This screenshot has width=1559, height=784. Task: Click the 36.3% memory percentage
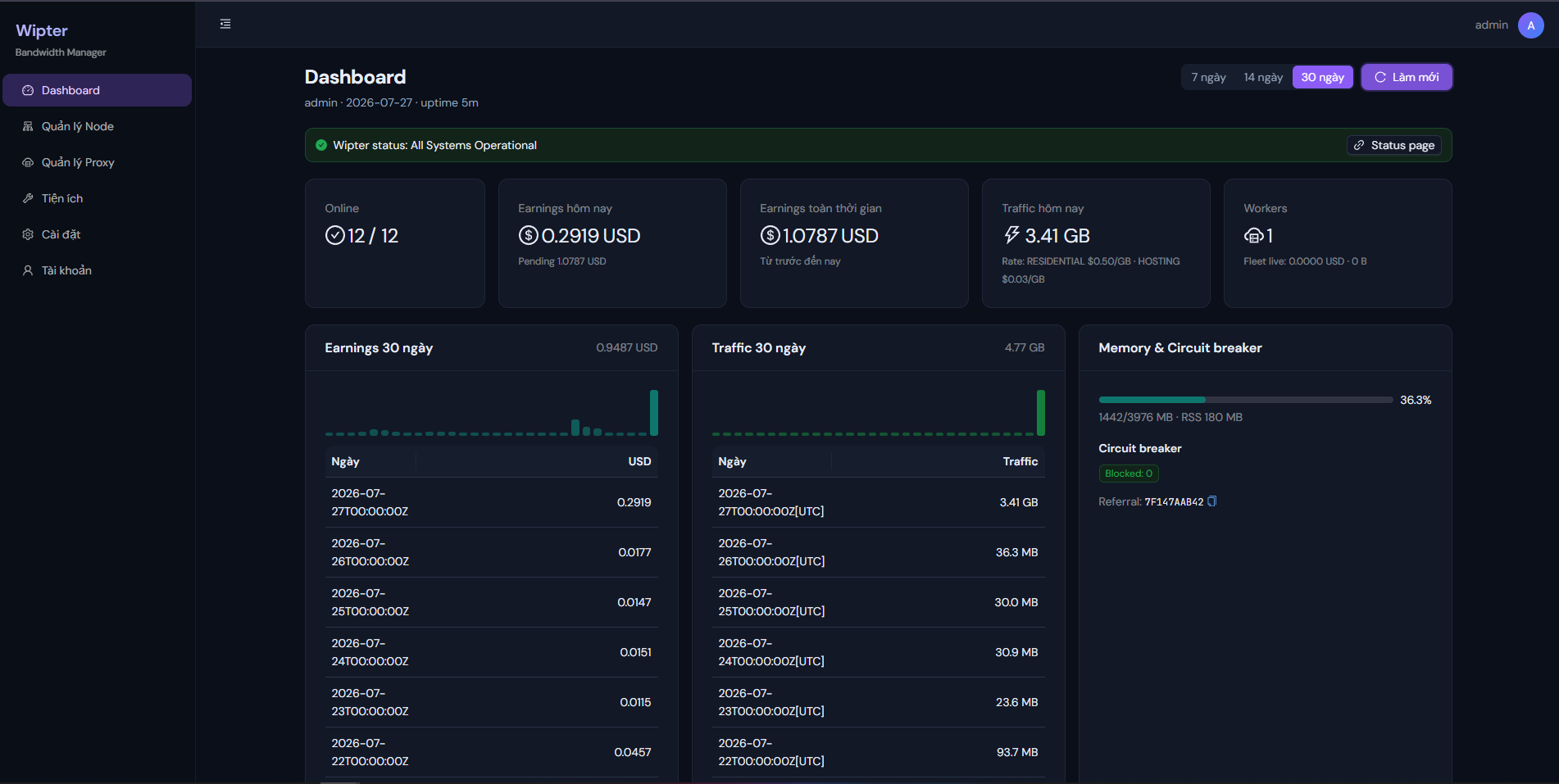click(x=1416, y=400)
